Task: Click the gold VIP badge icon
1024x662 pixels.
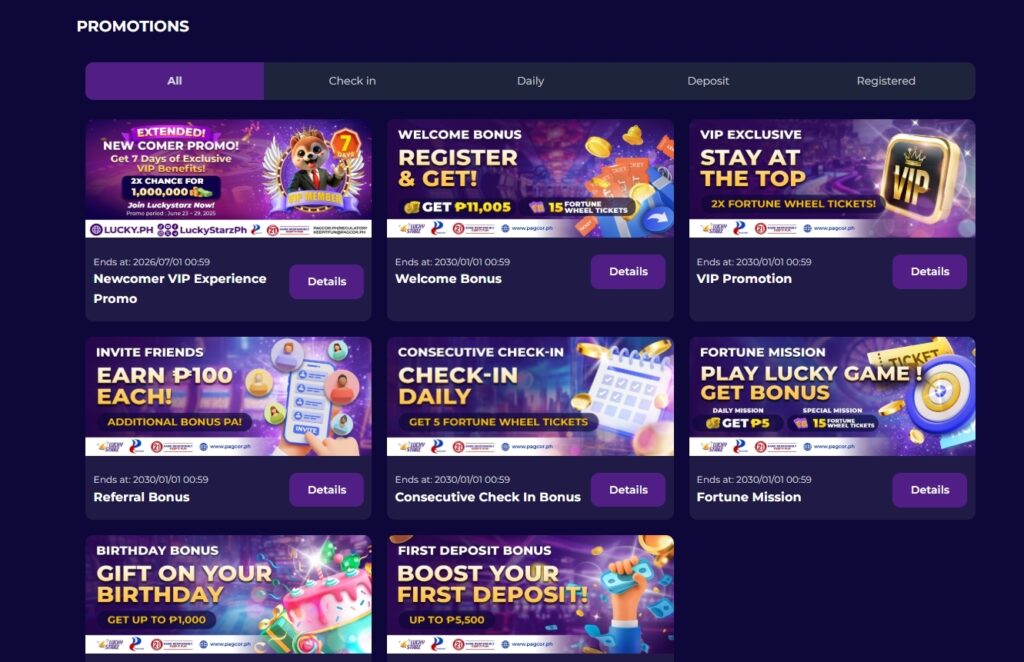Action: 922,175
